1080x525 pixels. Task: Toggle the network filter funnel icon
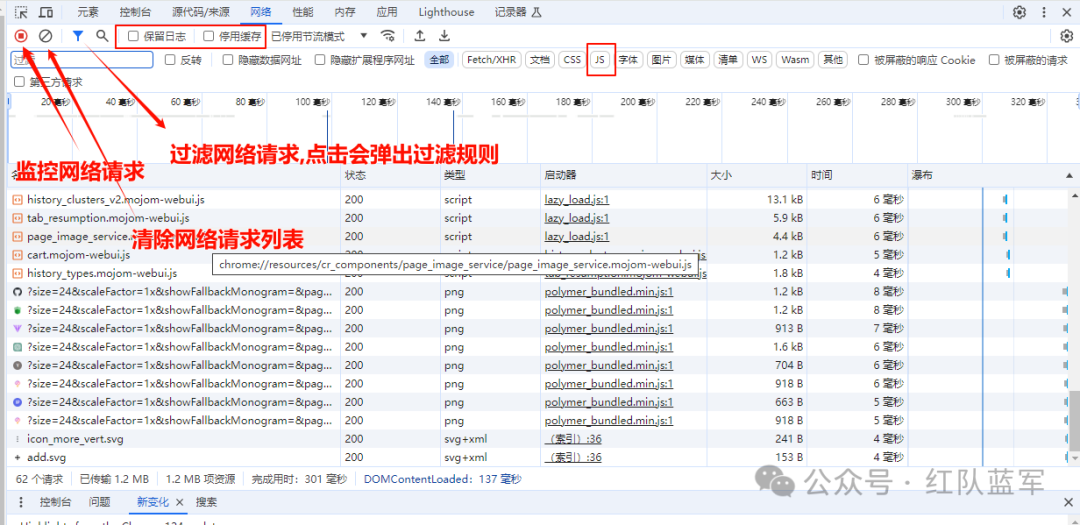point(78,36)
